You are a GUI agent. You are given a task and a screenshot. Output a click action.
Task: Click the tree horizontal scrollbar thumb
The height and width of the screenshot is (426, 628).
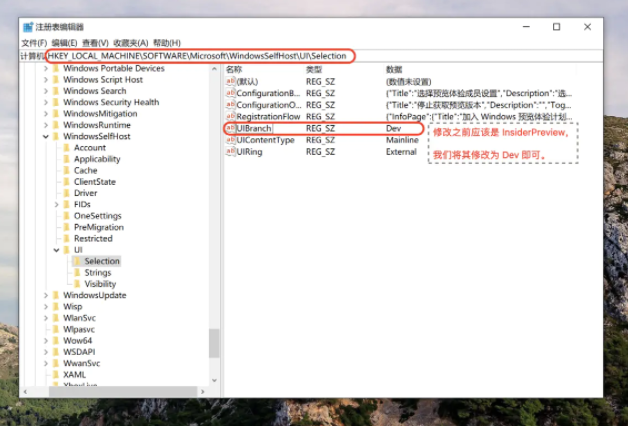click(x=123, y=392)
